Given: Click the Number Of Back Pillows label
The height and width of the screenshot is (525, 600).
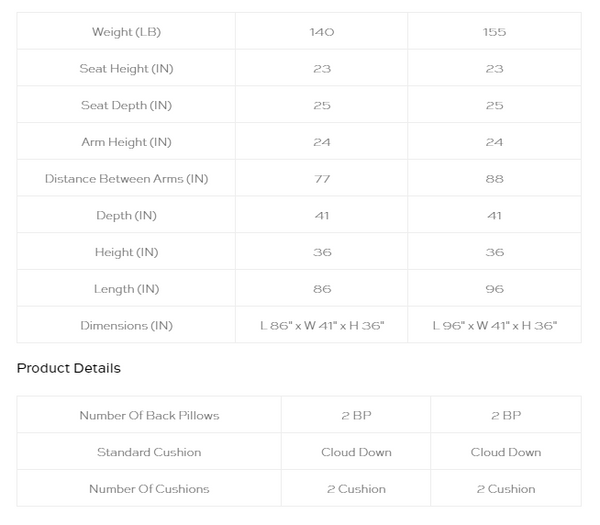Looking at the screenshot, I should coord(149,415).
